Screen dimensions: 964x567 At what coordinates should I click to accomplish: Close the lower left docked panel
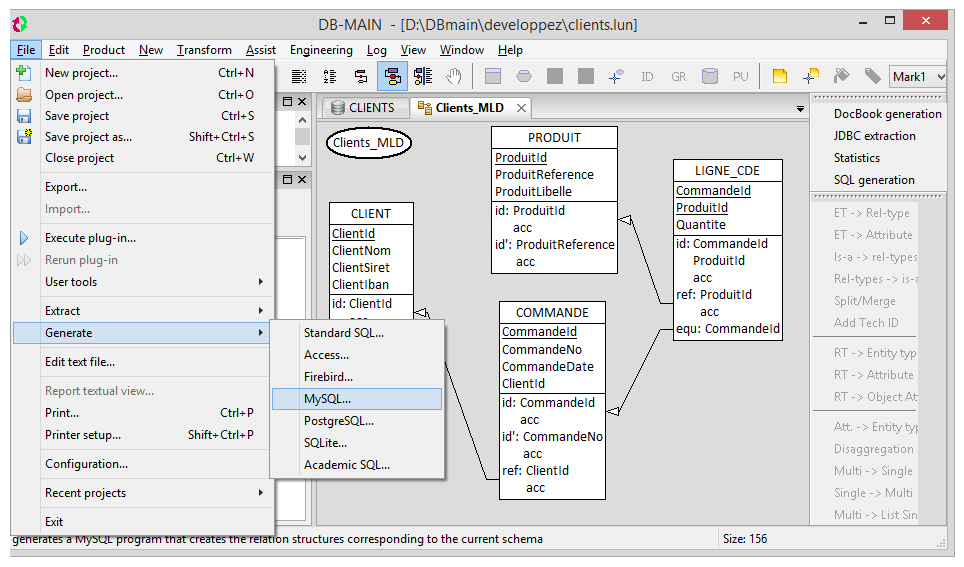pyautogui.click(x=302, y=180)
